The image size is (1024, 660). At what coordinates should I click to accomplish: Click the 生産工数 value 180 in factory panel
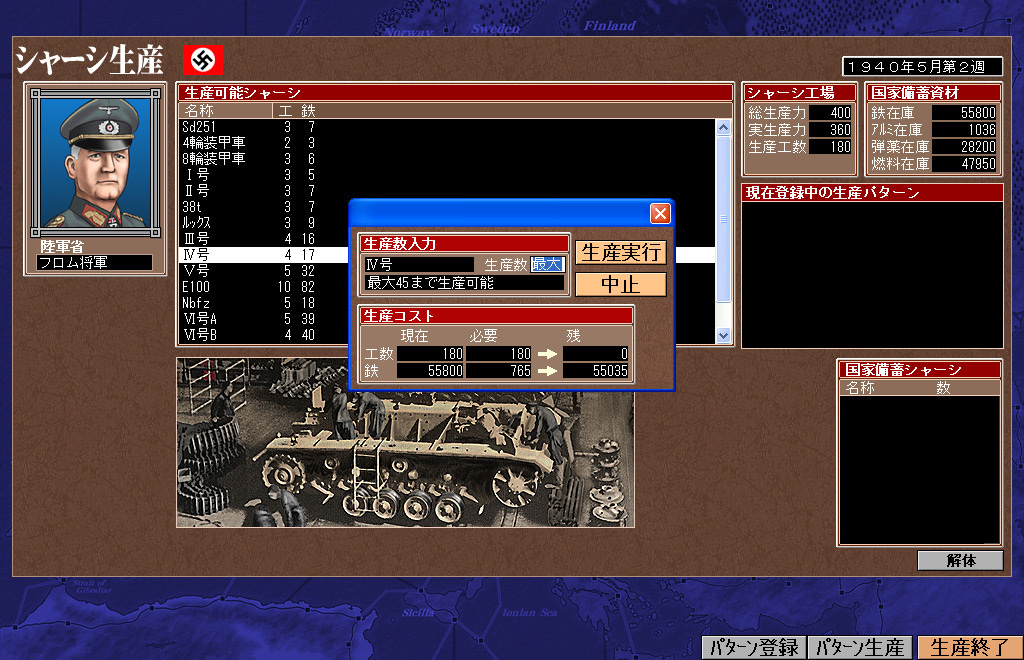(830, 147)
